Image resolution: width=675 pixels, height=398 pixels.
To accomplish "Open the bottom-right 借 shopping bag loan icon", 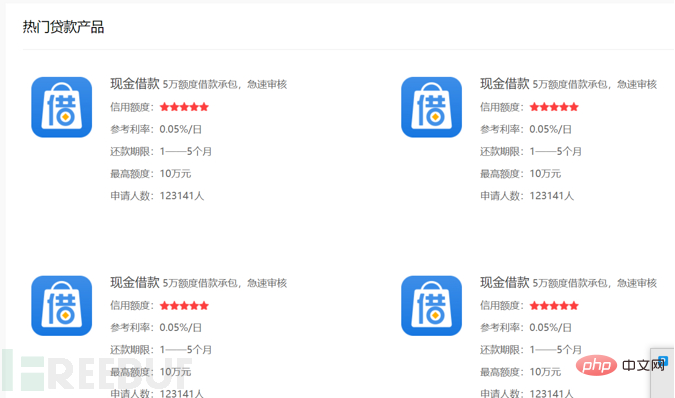I will tap(431, 305).
